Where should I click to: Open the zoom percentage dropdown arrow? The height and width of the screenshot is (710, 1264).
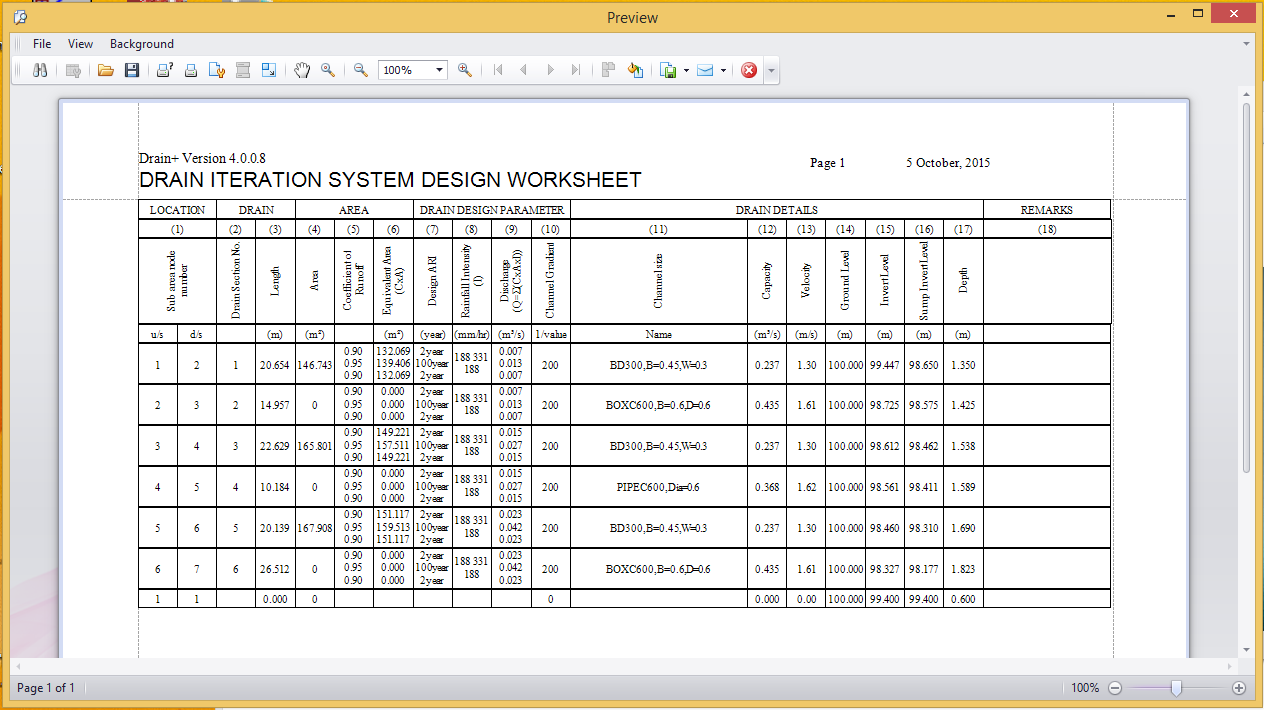click(440, 70)
